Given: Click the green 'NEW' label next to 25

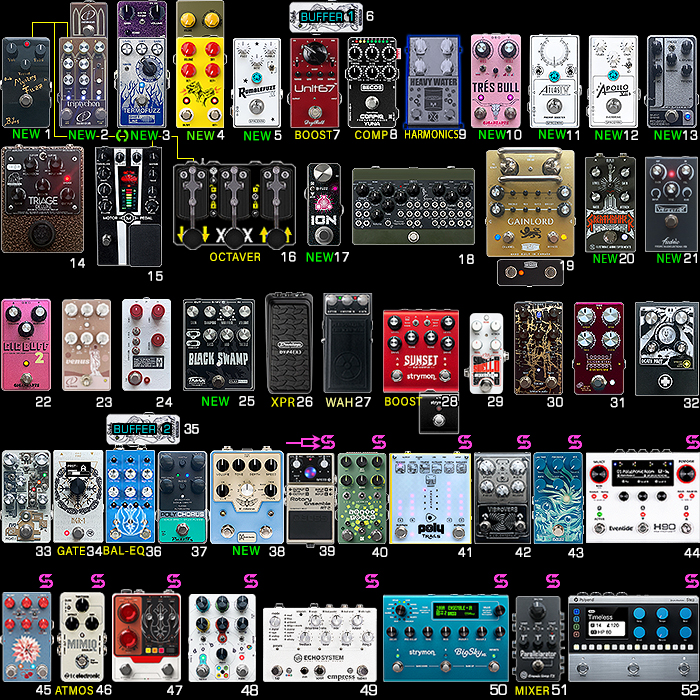Looking at the screenshot, I should coord(215,401).
